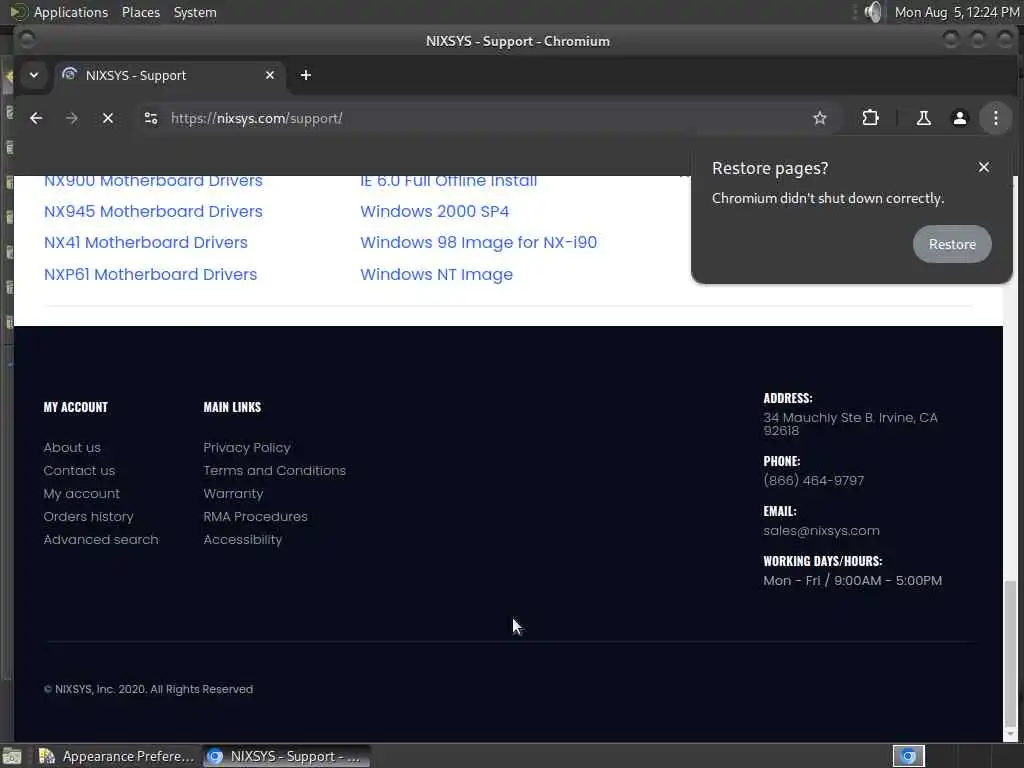Close the NIXSYS - Support tab
This screenshot has width=1024, height=768.
(270, 75)
